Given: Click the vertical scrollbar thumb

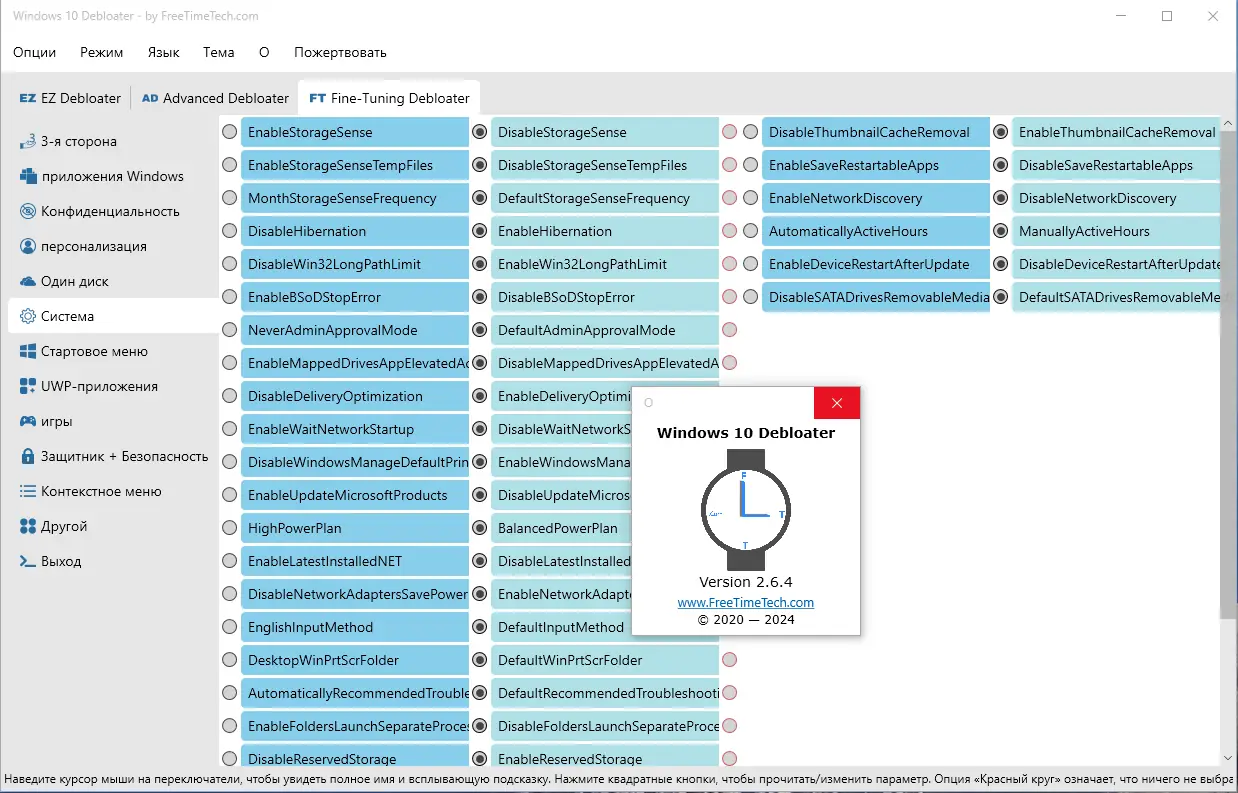Looking at the screenshot, I should click(x=1229, y=375).
